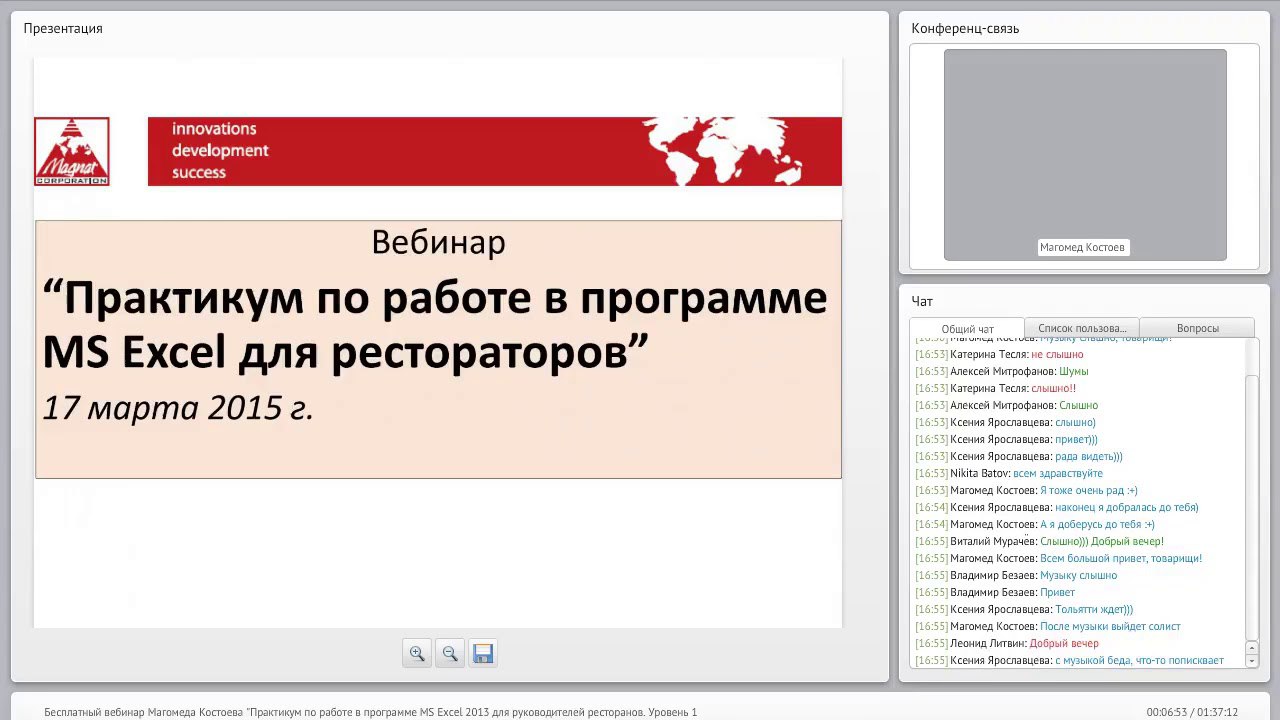Select Леонид Литвин message 'Добрый вечер'
This screenshot has height=720, width=1280.
pos(1064,643)
